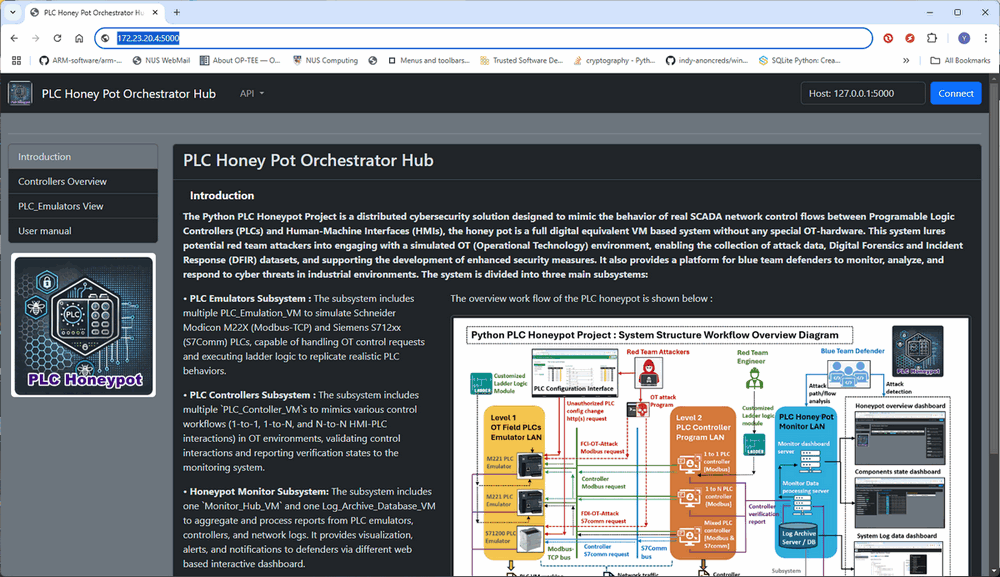The image size is (1000, 577).
Task: Focus the address bar with 172.23.20.4:5000
Action: [485, 38]
